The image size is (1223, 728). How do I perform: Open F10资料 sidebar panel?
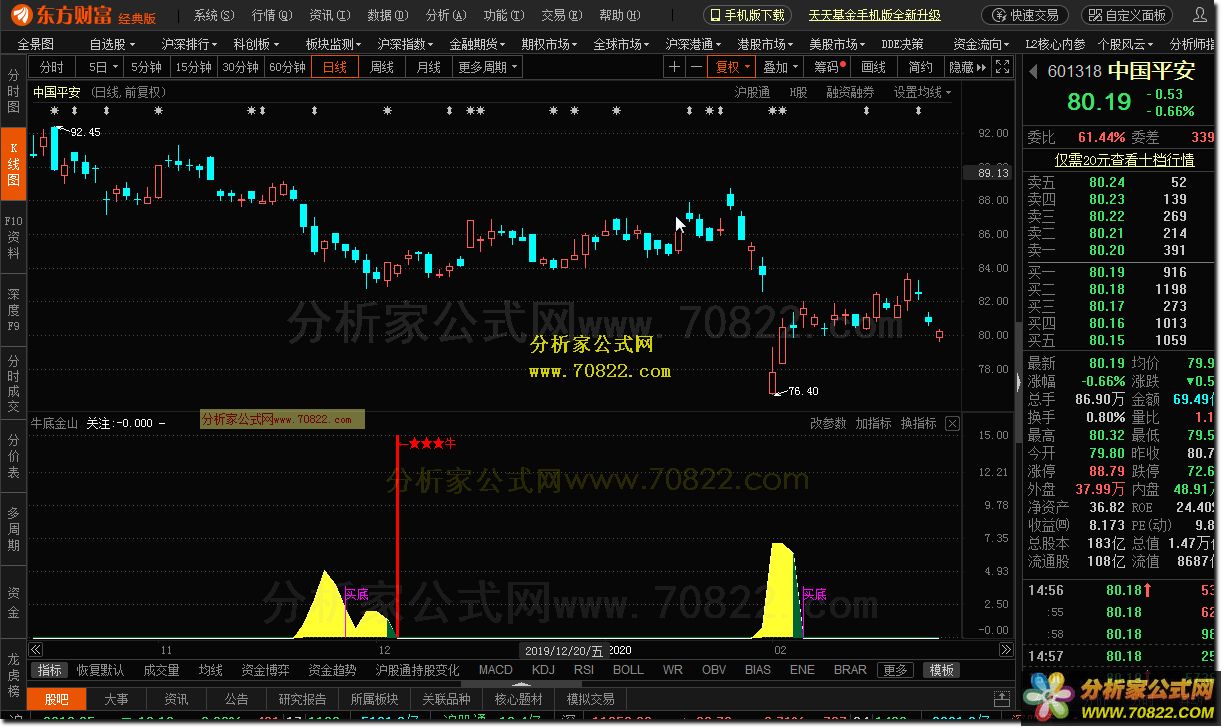[13, 236]
